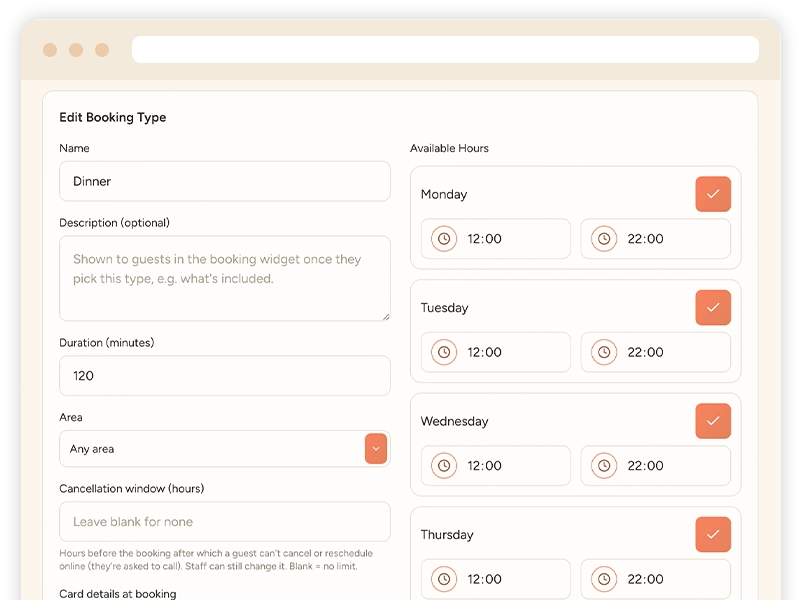Open the Area dropdown arrow

(376, 448)
